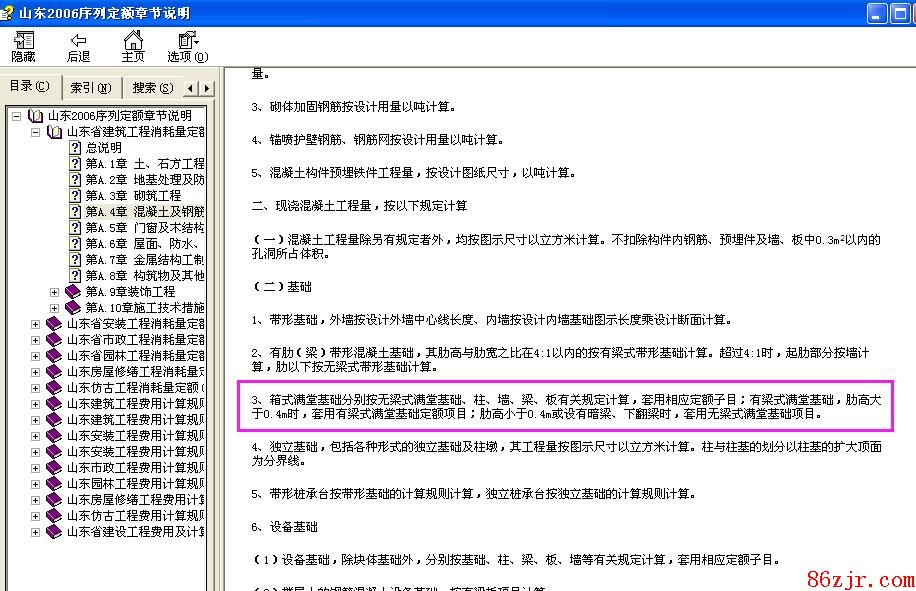Image resolution: width=916 pixels, height=591 pixels.
Task: Open the 主页 (Home) toolbar icon
Action: [133, 46]
